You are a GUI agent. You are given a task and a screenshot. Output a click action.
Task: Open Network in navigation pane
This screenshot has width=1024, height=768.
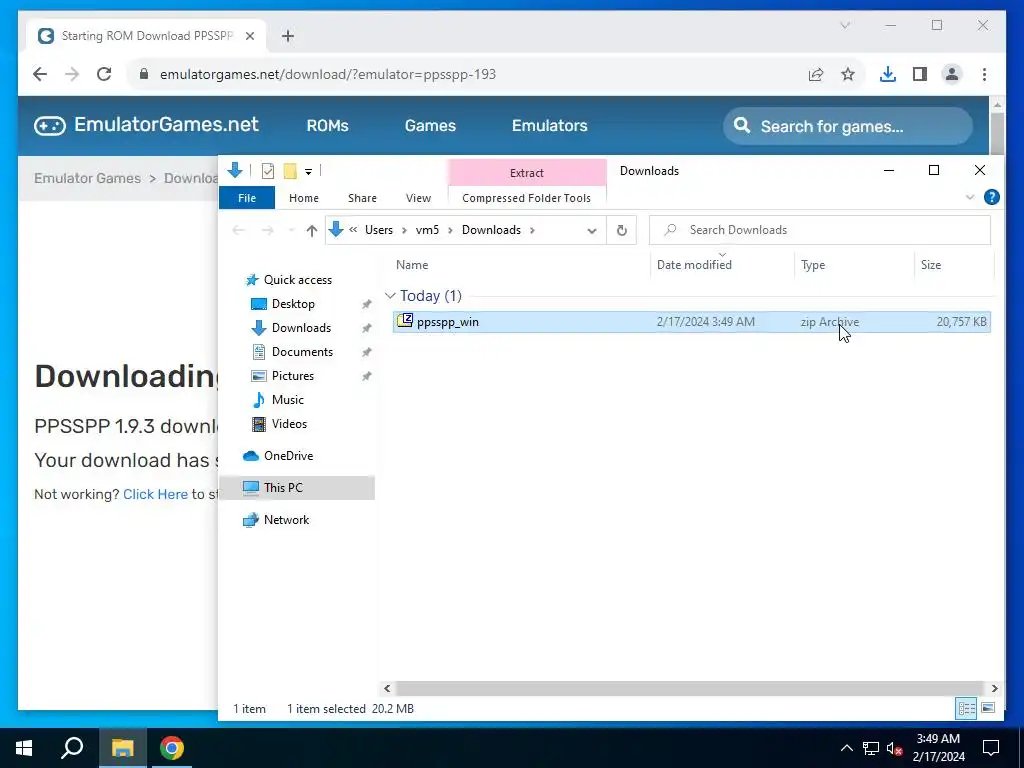click(286, 520)
